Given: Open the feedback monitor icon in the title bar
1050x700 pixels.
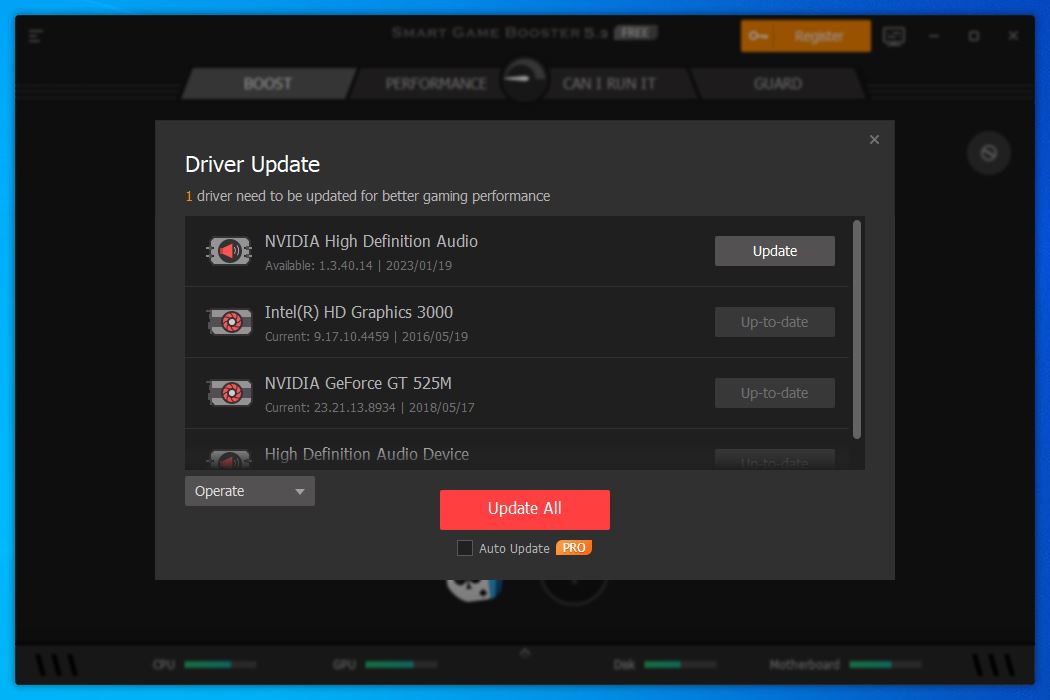Looking at the screenshot, I should pos(894,36).
